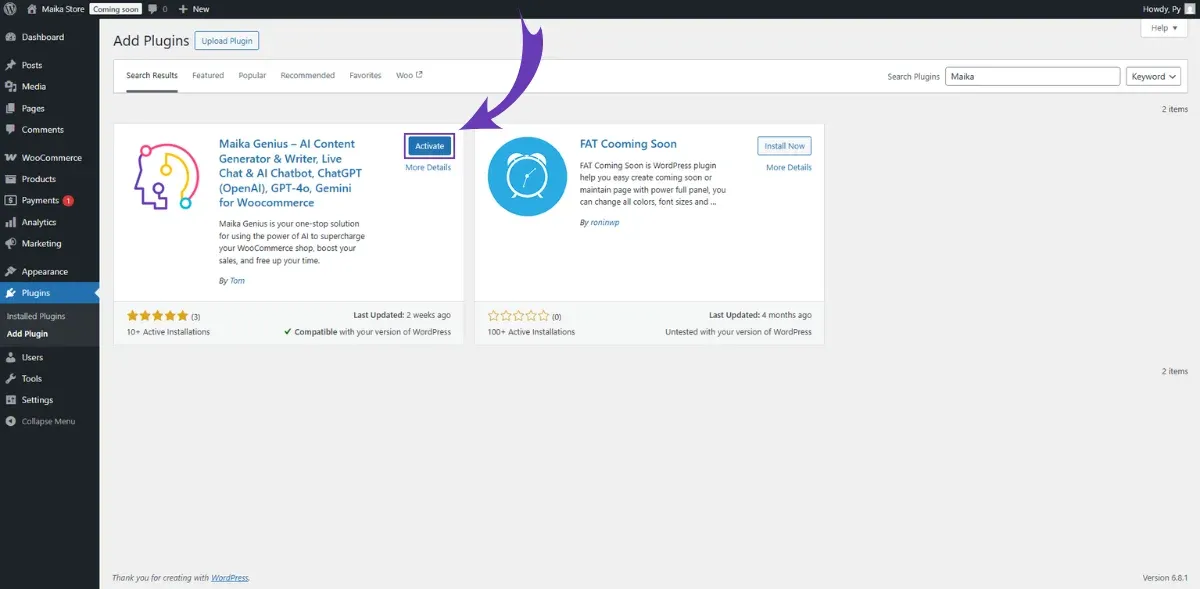Open the comments bubble icon in admin bar

[x=152, y=9]
